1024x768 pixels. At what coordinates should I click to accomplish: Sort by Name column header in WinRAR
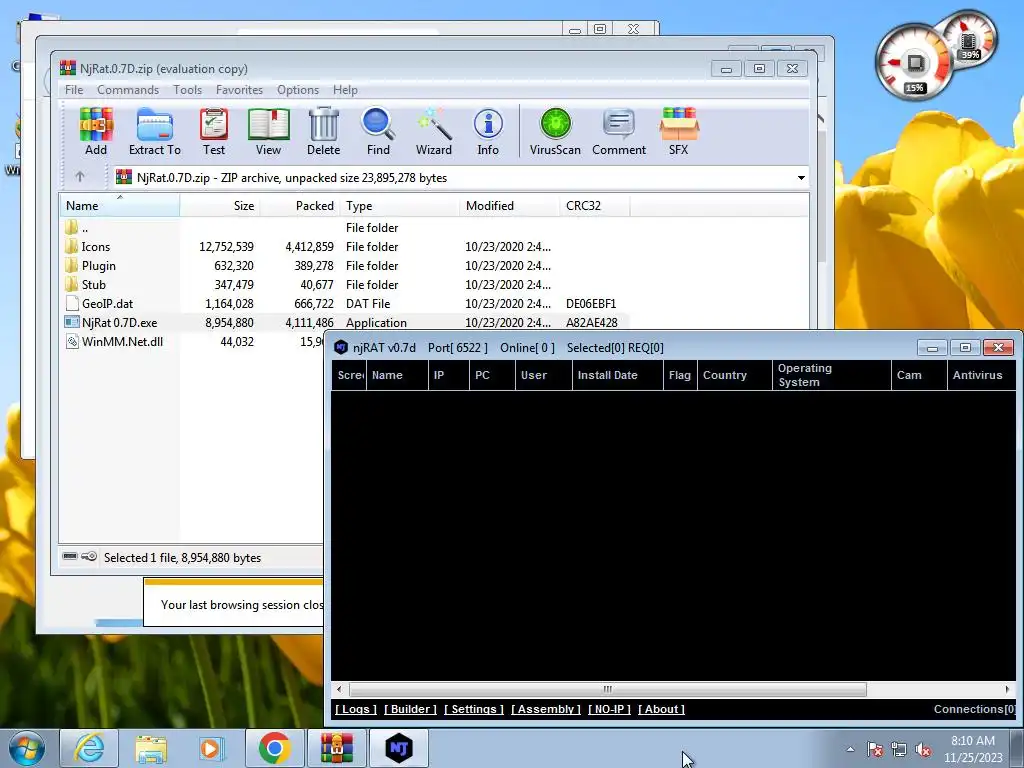(120, 205)
